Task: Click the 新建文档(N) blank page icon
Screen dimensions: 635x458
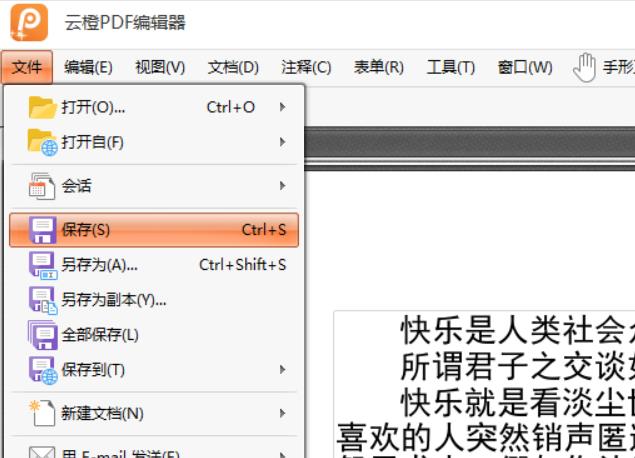Action: click(42, 413)
